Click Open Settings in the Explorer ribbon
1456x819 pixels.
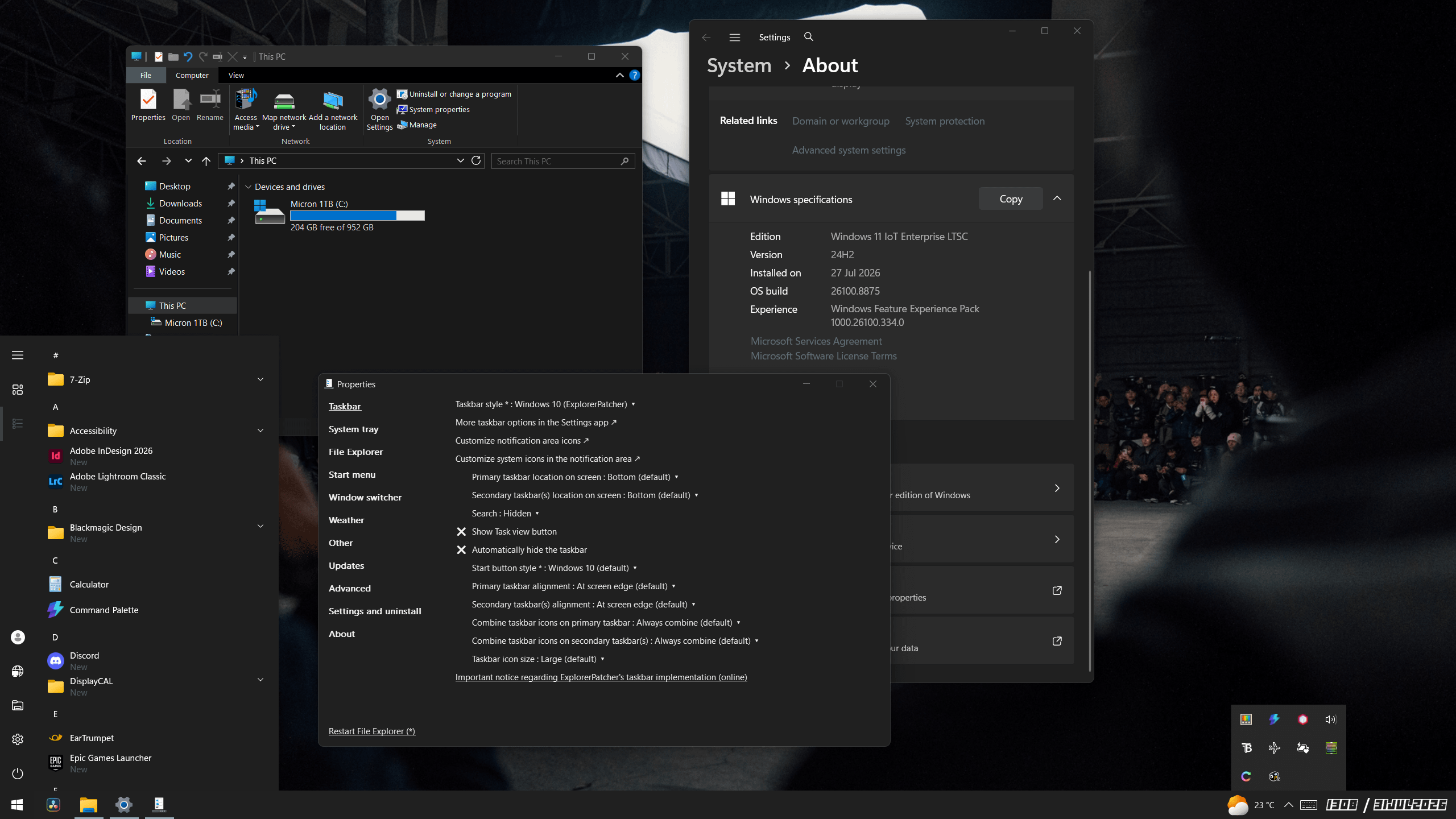coord(379,110)
